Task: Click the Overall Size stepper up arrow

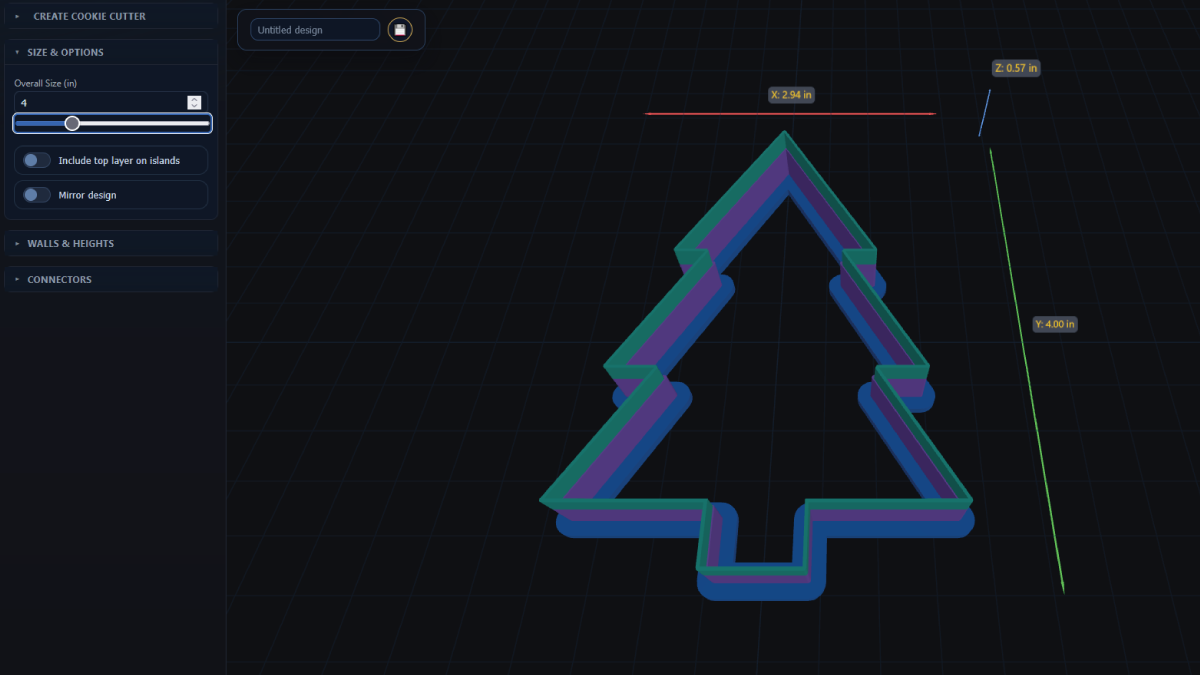Action: click(193, 99)
